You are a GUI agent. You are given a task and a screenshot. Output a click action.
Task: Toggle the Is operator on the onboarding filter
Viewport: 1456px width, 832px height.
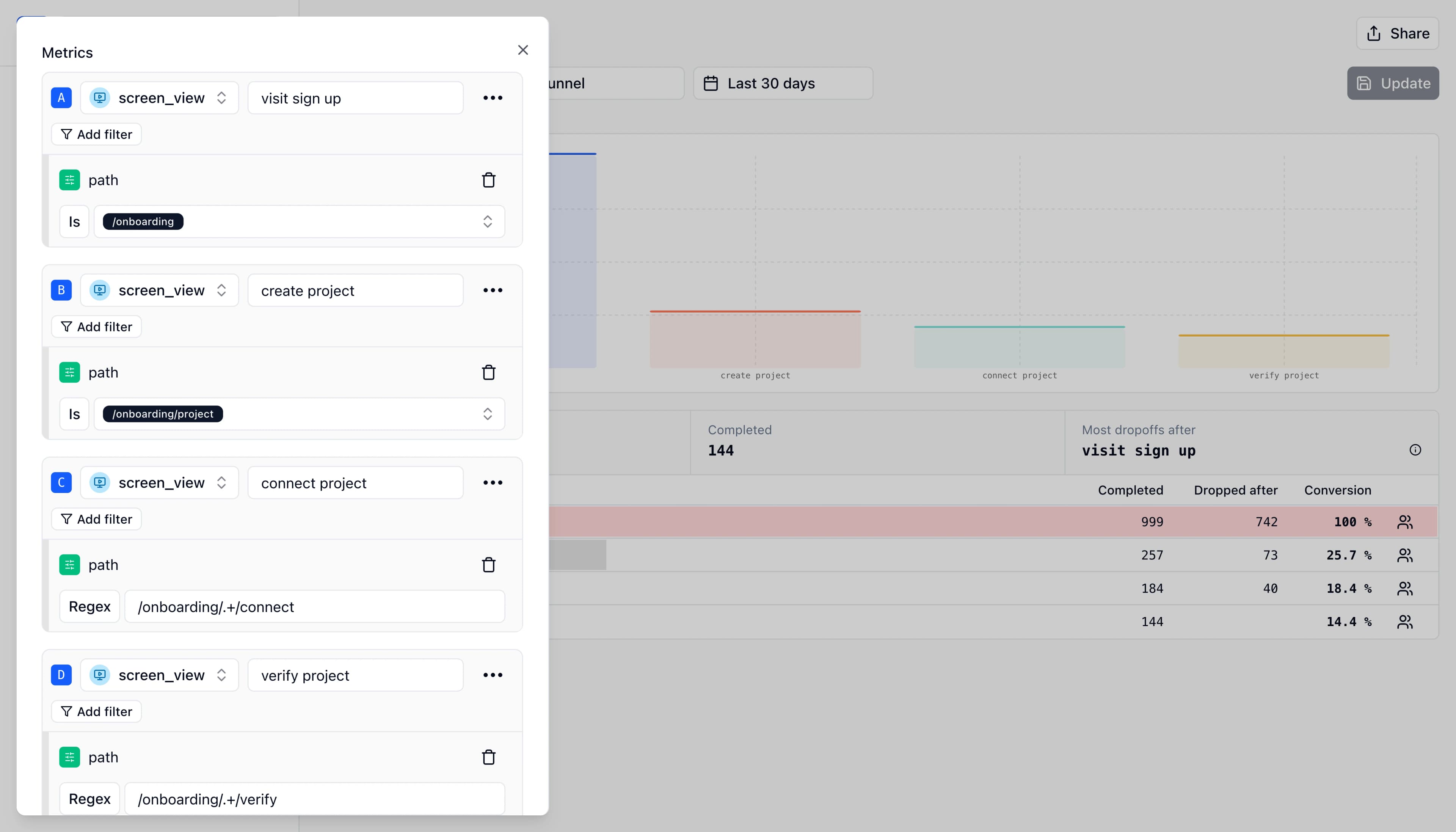click(x=74, y=221)
